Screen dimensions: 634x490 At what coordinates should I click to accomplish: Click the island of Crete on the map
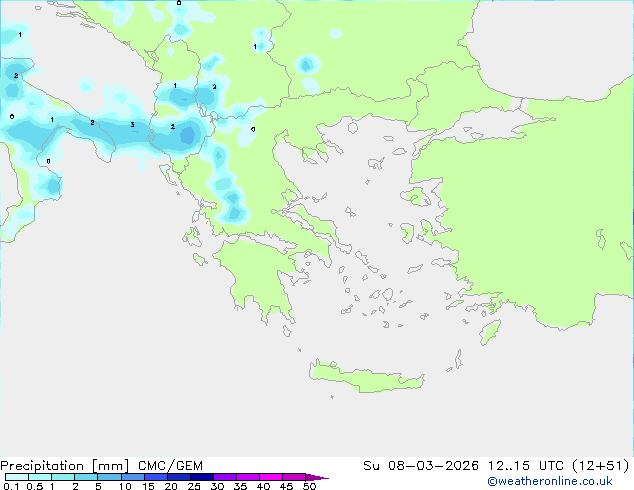[x=366, y=378]
